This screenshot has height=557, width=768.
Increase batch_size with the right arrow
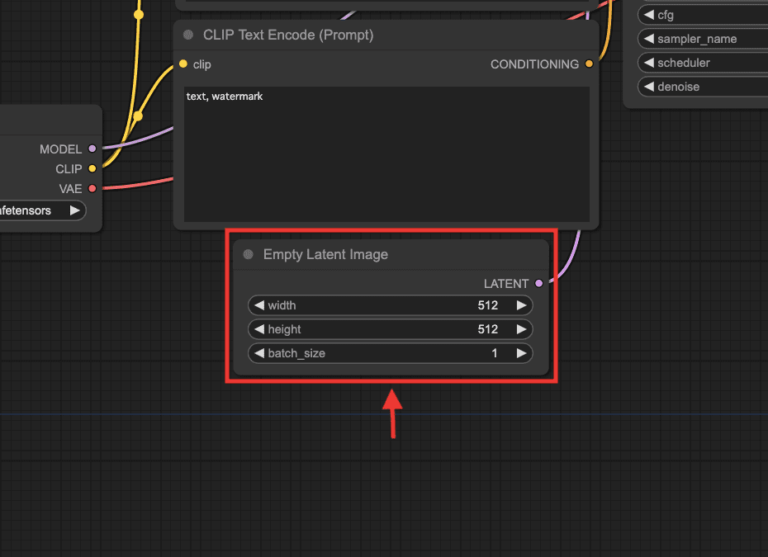coord(520,353)
